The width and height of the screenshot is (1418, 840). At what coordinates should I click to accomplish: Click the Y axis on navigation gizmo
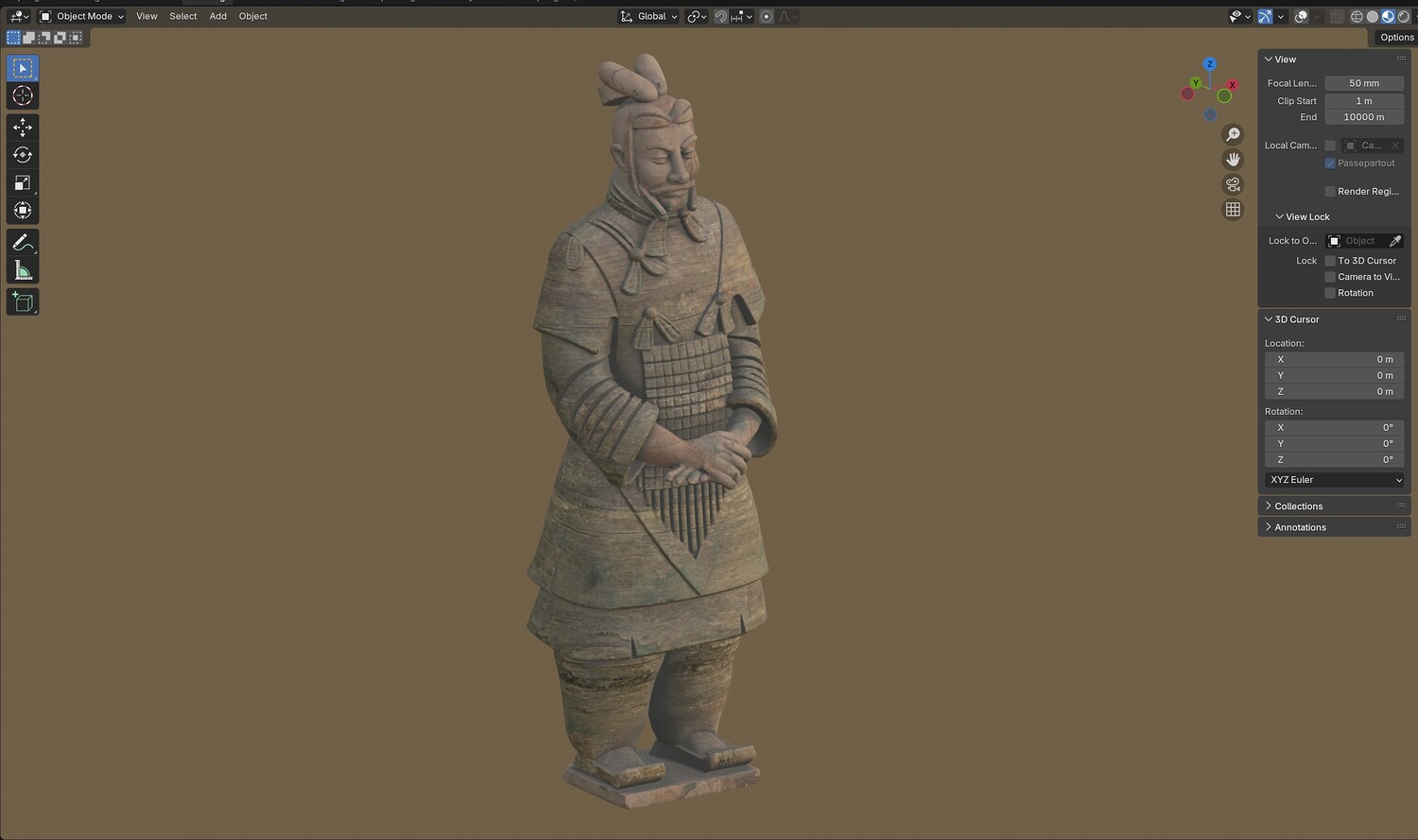pyautogui.click(x=1196, y=83)
